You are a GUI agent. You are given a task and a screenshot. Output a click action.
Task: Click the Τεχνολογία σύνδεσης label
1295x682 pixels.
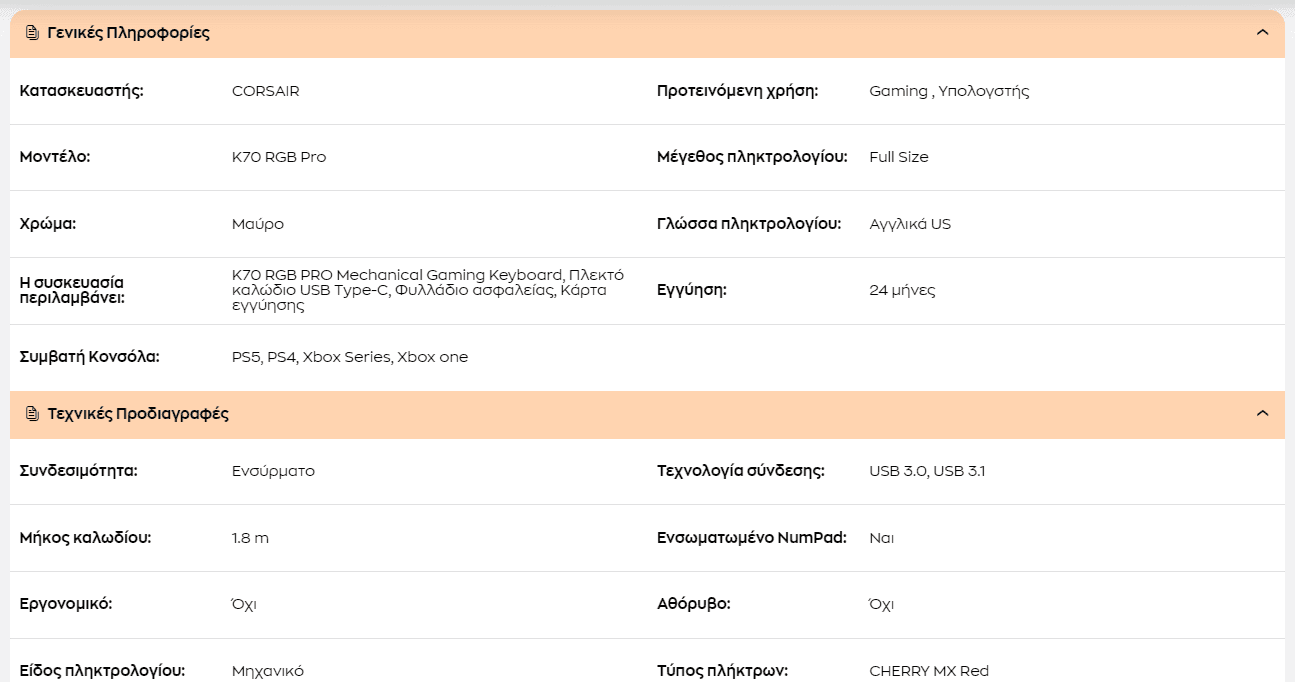click(741, 471)
